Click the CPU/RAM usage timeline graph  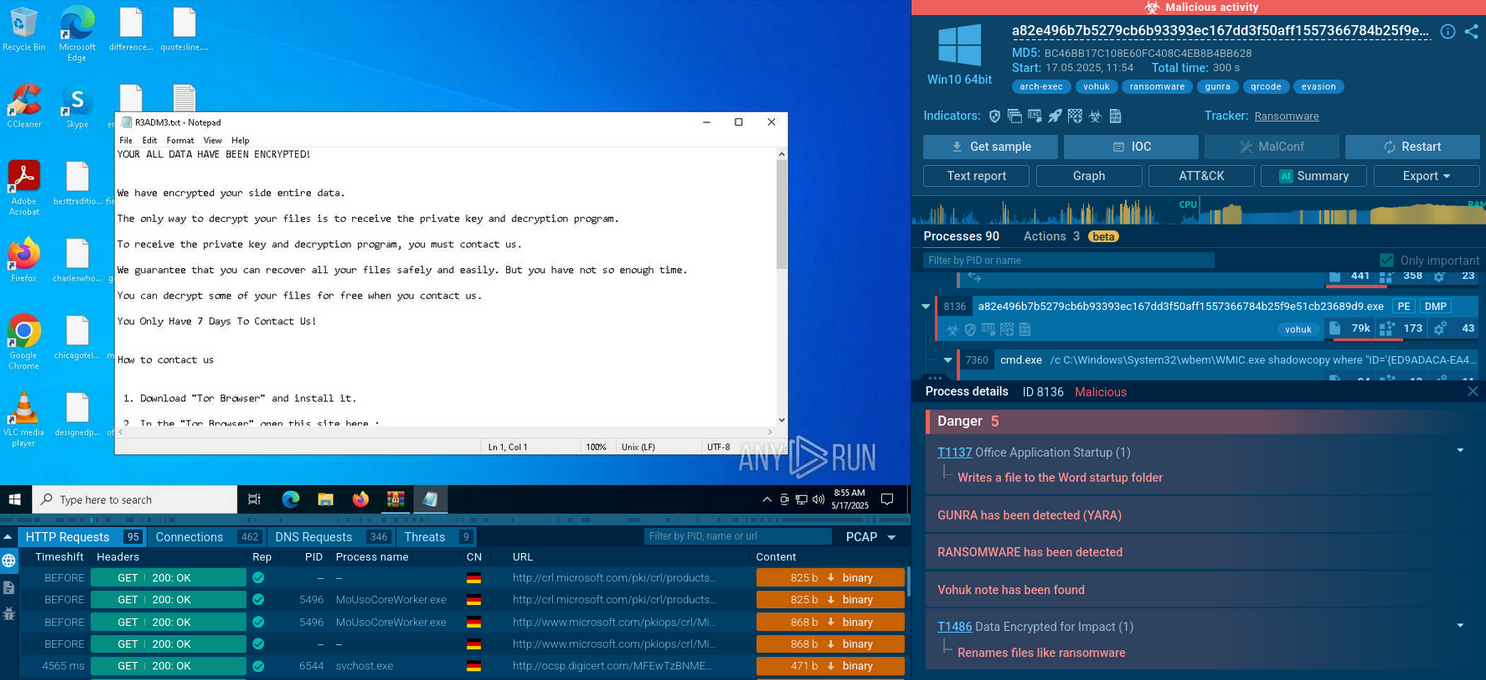[x=1198, y=211]
